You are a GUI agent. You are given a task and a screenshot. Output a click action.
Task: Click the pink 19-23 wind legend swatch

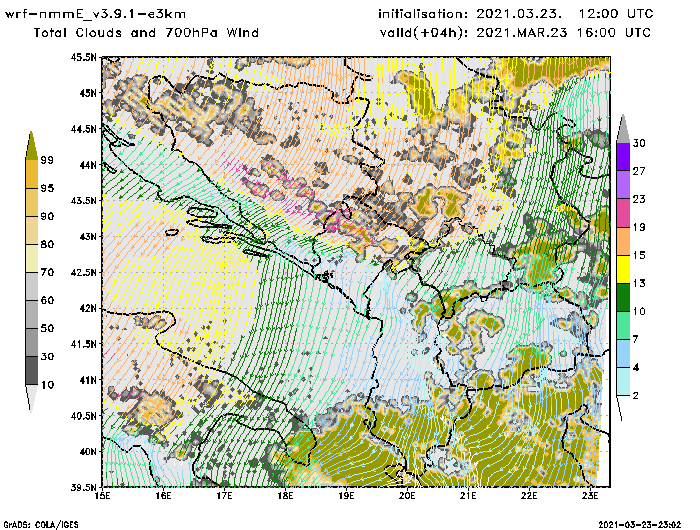click(x=623, y=213)
